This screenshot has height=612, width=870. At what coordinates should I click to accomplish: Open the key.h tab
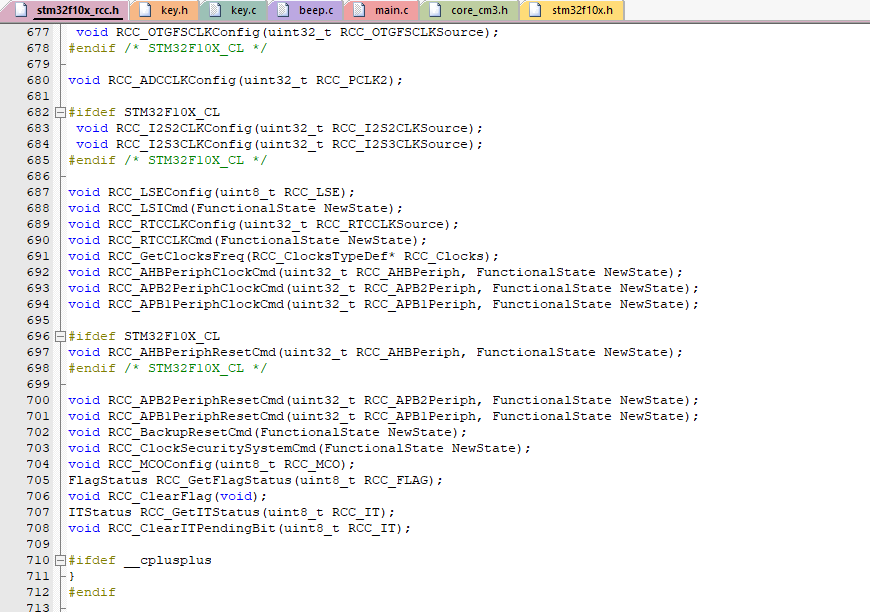click(x=164, y=11)
